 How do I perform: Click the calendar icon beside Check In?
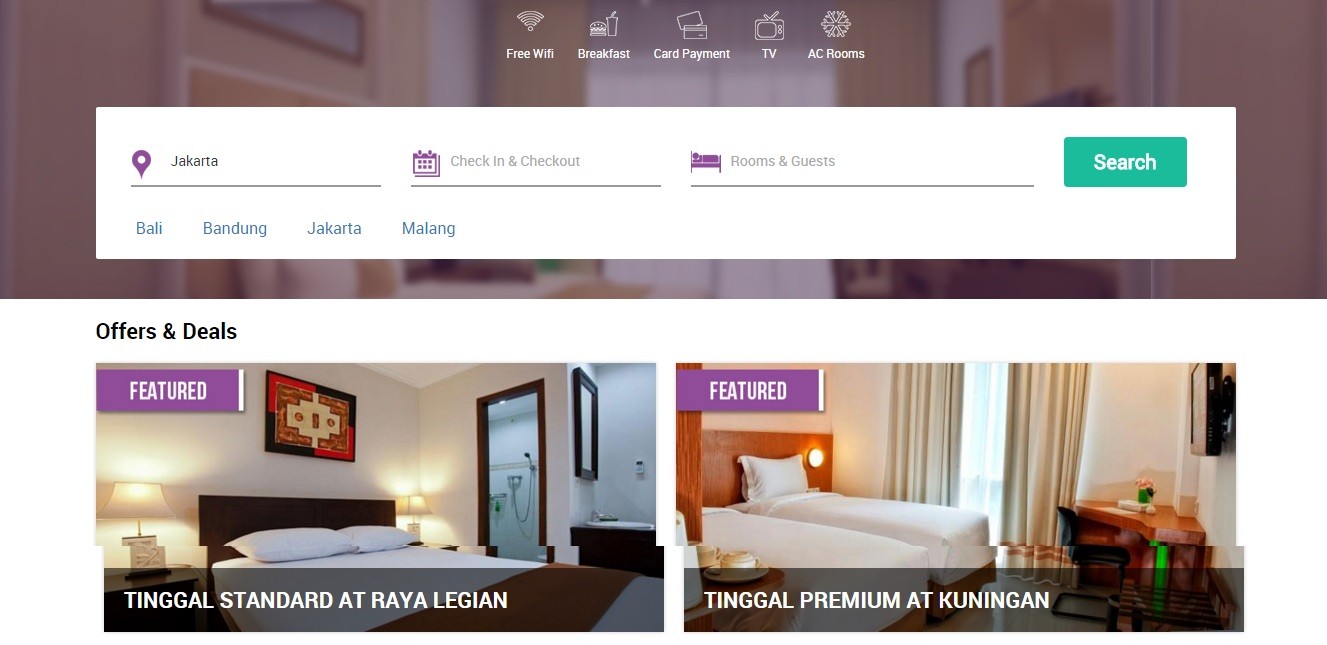point(426,163)
